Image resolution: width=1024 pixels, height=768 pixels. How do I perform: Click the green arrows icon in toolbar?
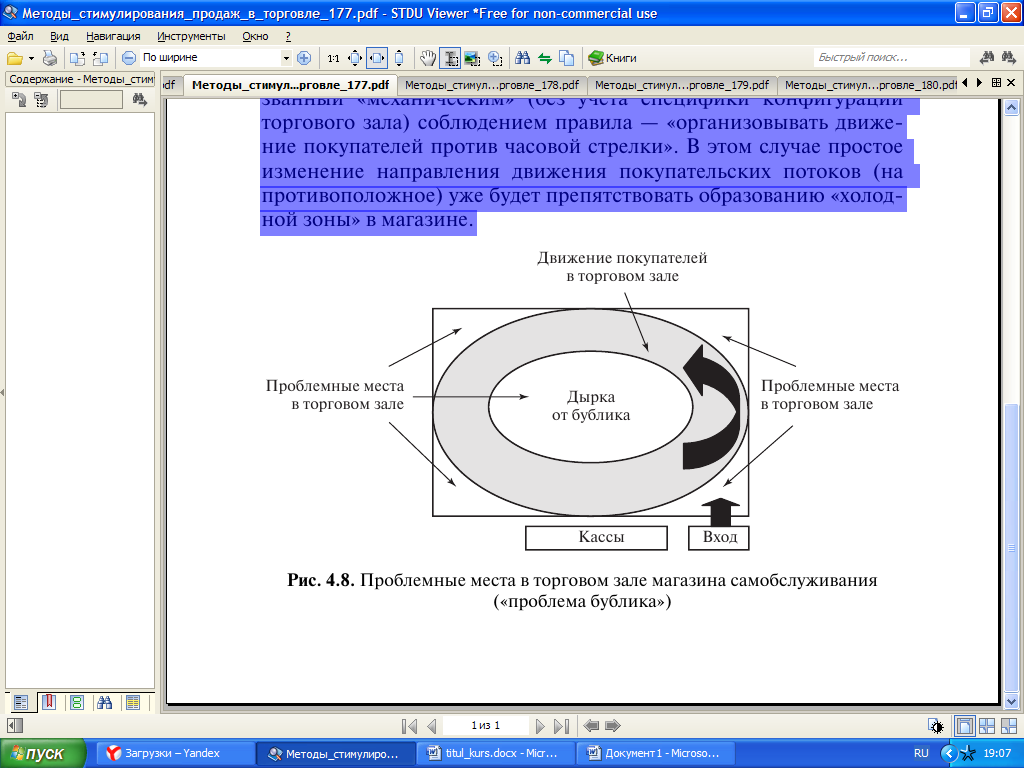(x=545, y=58)
